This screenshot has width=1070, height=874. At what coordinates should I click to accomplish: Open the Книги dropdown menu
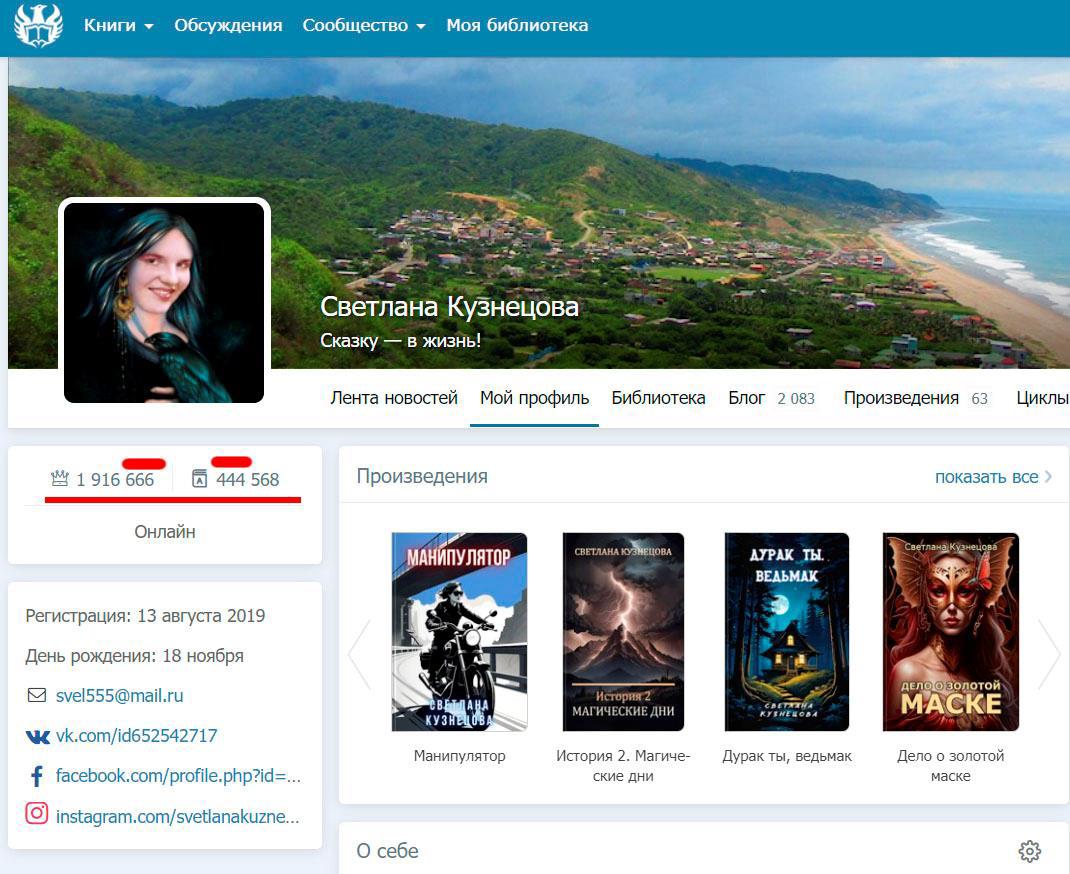pos(119,25)
